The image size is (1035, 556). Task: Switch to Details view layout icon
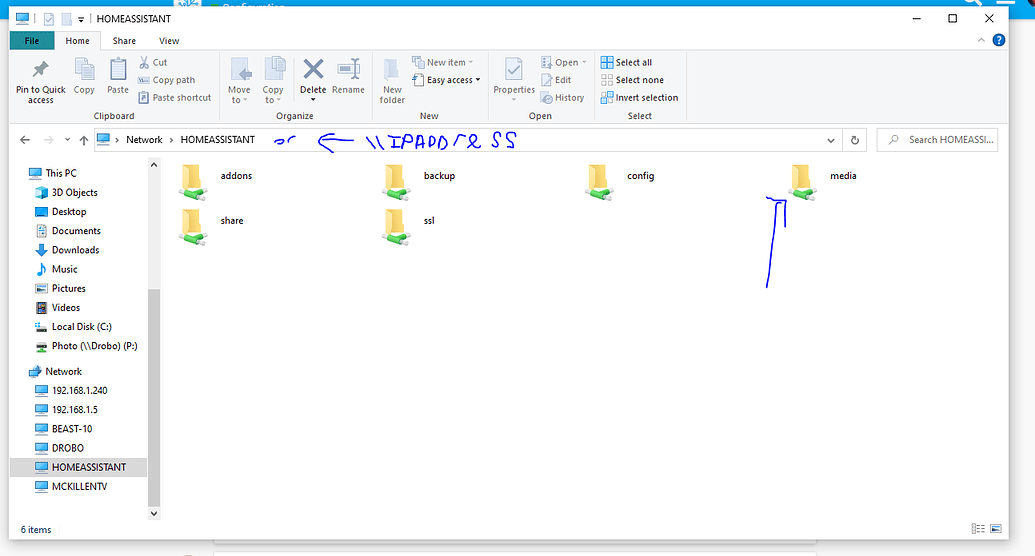(x=978, y=528)
